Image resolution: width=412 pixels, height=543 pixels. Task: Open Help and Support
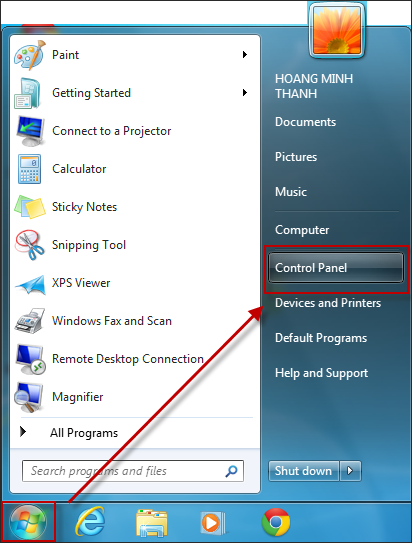321,373
